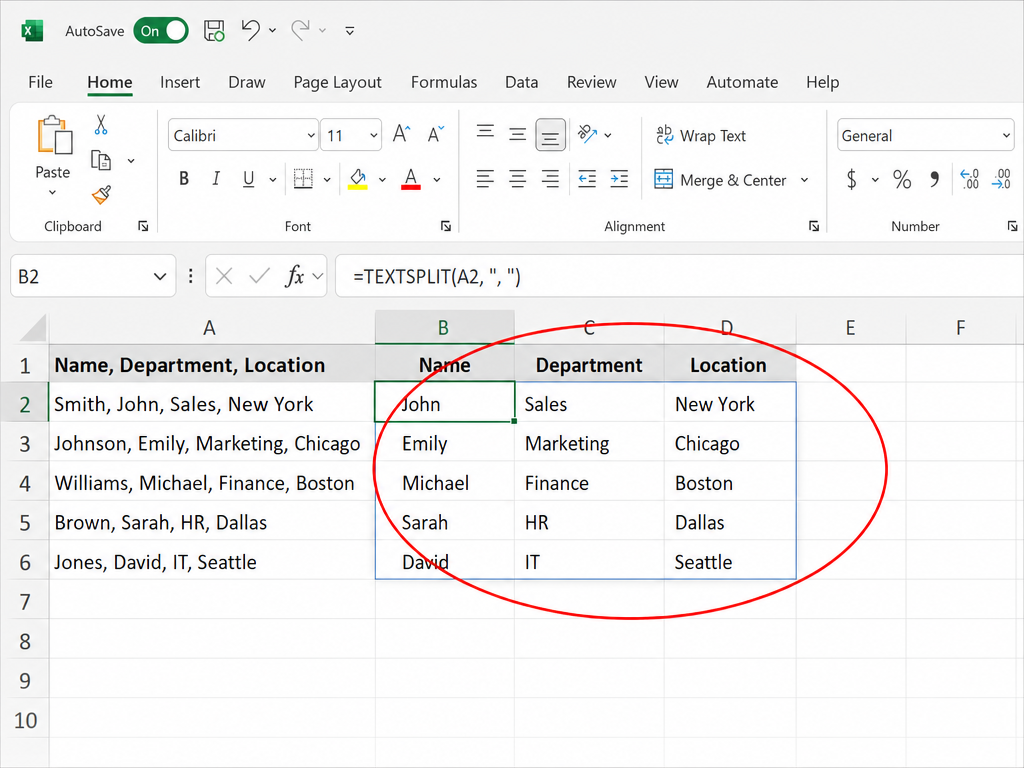Open the Font Color palette arrow
1024x768 pixels.
(x=437, y=180)
